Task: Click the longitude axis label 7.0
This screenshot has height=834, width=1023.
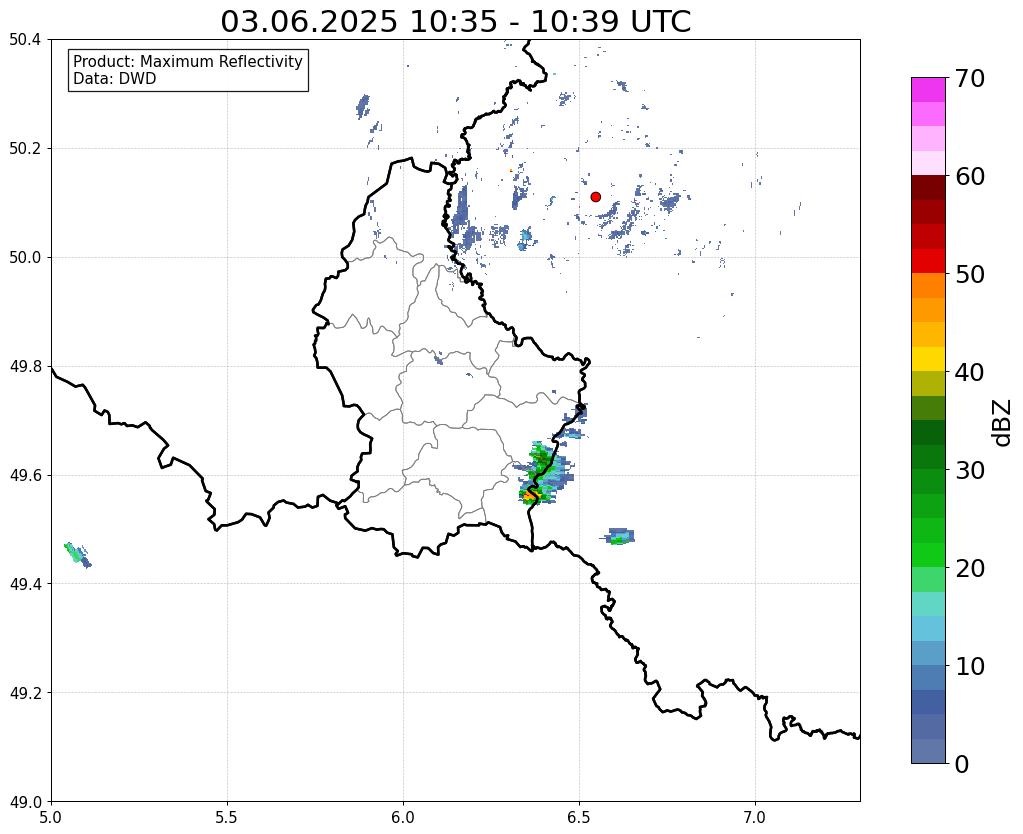Action: 756,817
